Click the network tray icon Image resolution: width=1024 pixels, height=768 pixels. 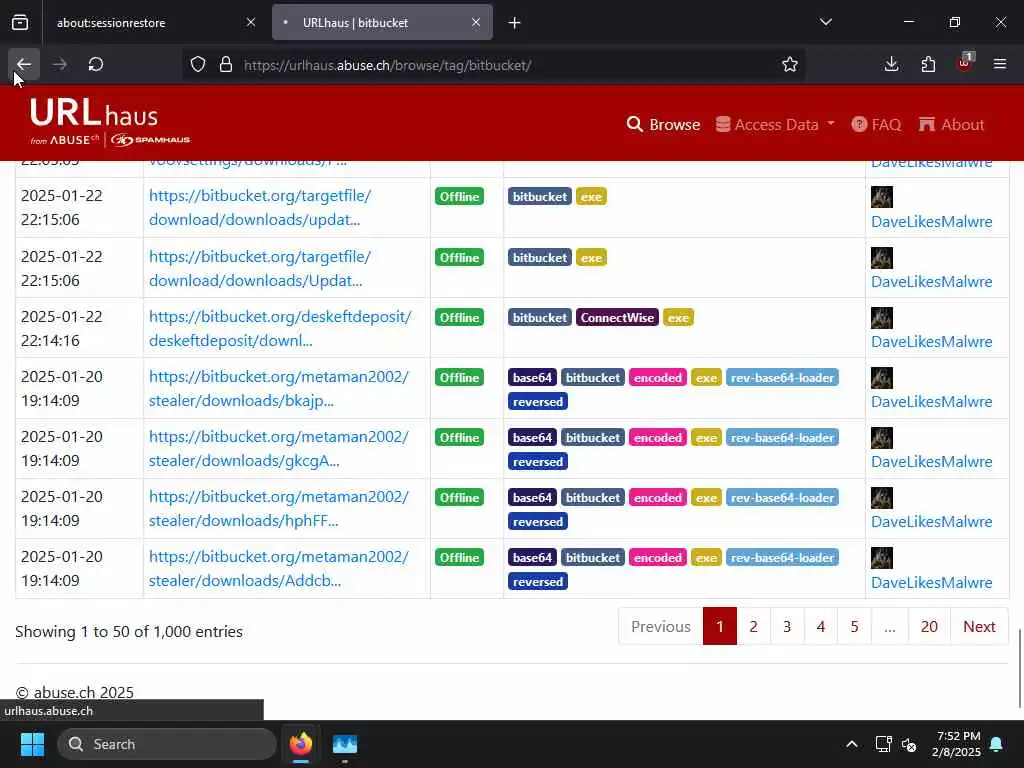point(883,744)
